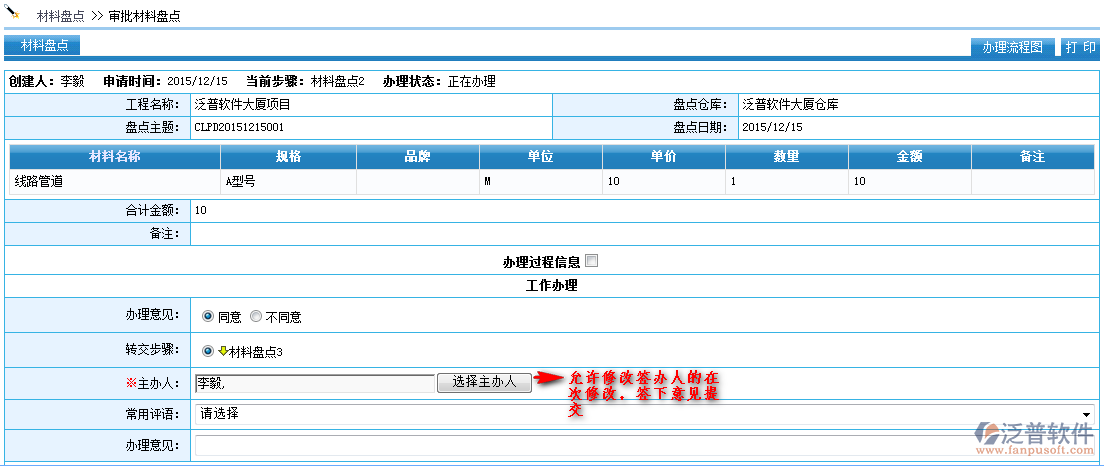Toggle the 办理过程信息 checkbox
The image size is (1104, 466).
(592, 261)
